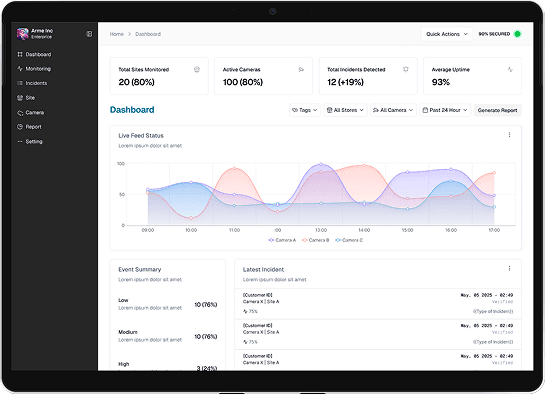Go to Setting in the sidebar

(35, 141)
